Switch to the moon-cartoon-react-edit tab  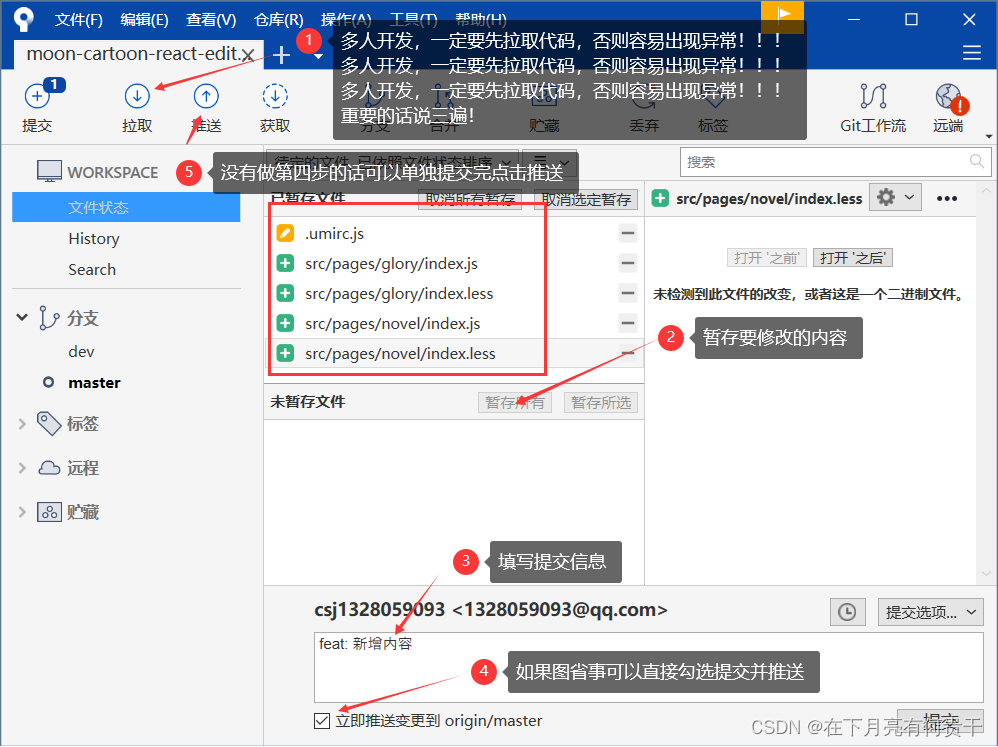pos(132,54)
